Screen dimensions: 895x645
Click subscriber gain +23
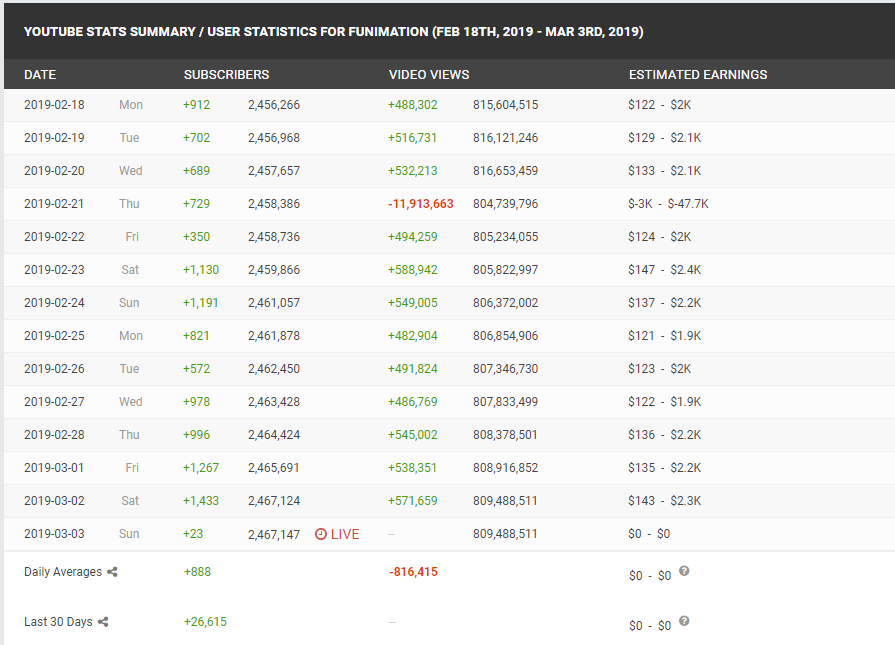193,534
